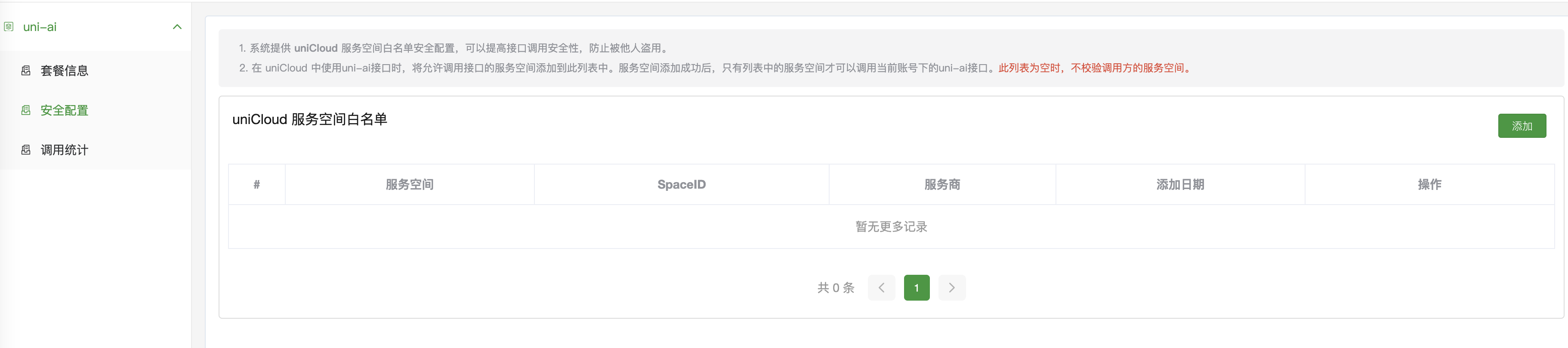Click the 添加日期 column header
Viewport: 1568px width, 348px height.
pos(1180,184)
